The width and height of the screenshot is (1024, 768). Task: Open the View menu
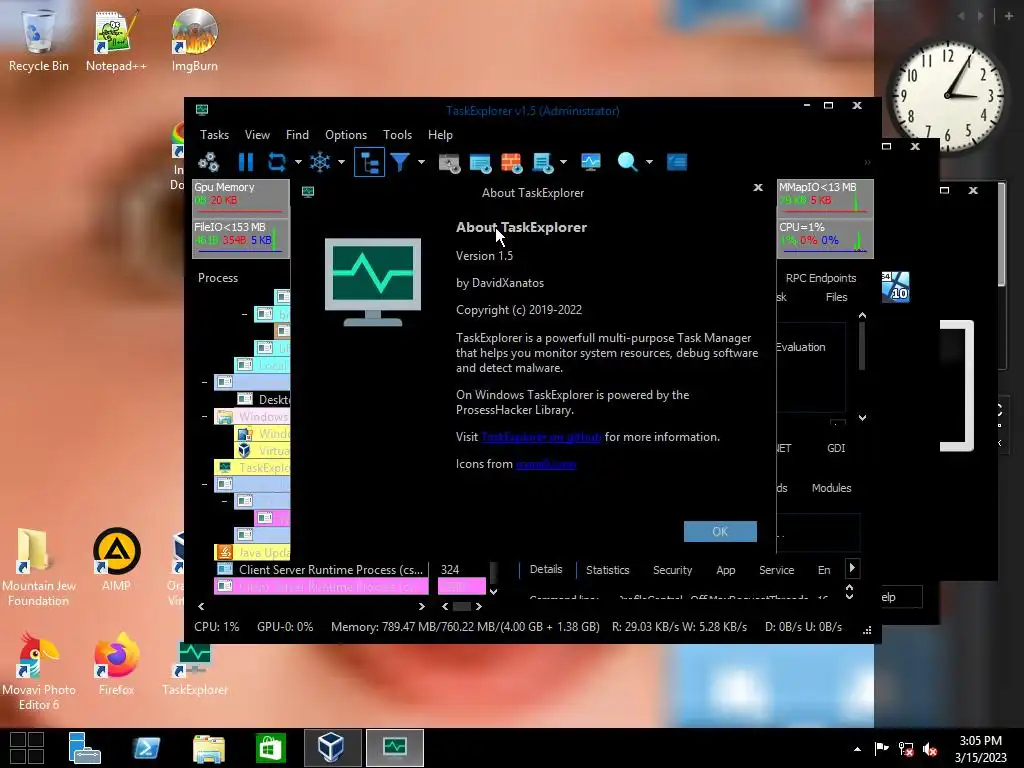click(257, 135)
